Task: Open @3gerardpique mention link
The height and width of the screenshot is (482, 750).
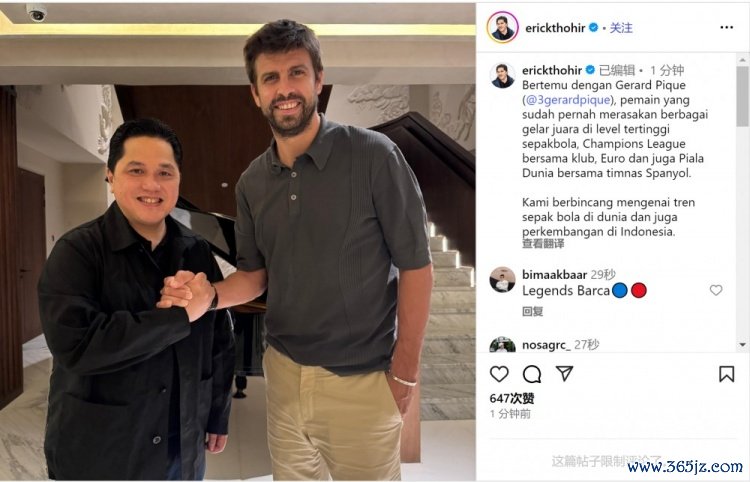Action: pyautogui.click(x=568, y=100)
